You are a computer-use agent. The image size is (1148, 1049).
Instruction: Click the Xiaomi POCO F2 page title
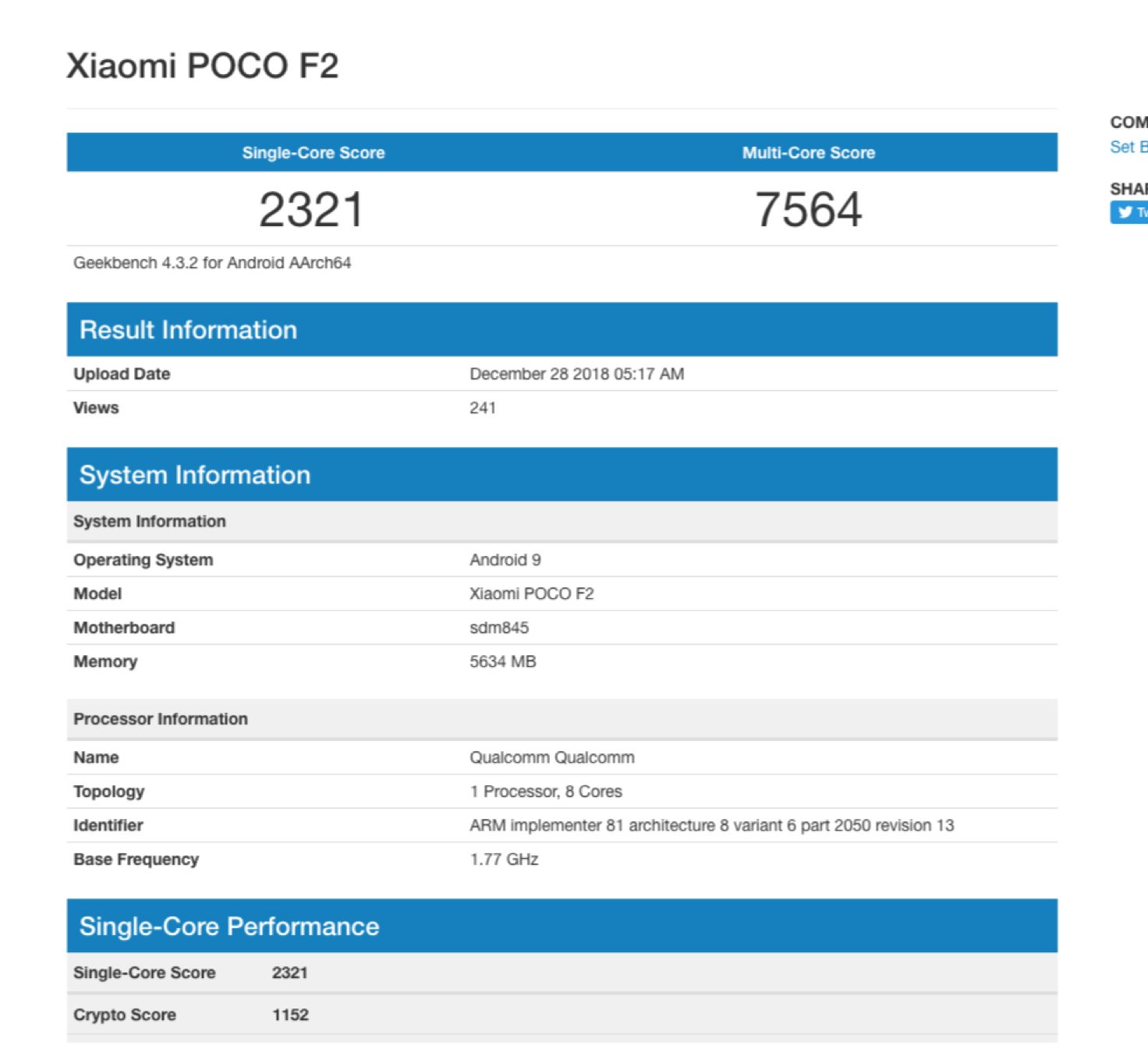(x=202, y=66)
